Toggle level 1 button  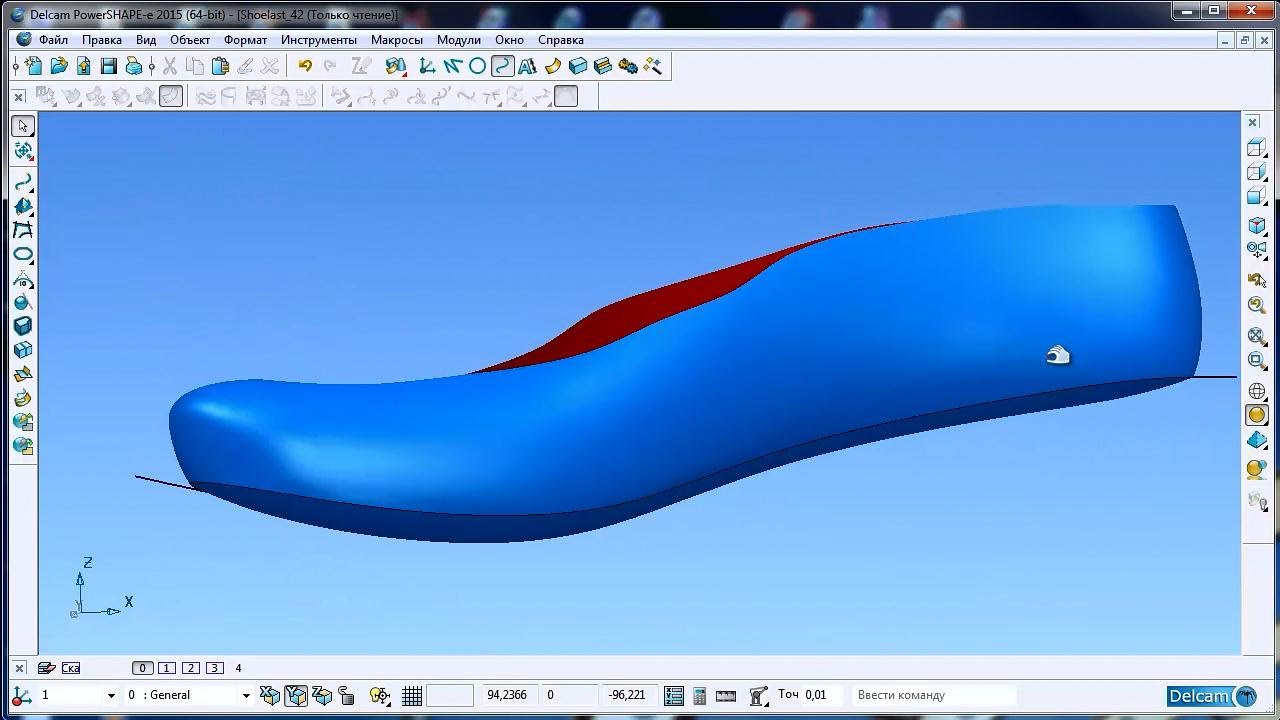pyautogui.click(x=167, y=668)
